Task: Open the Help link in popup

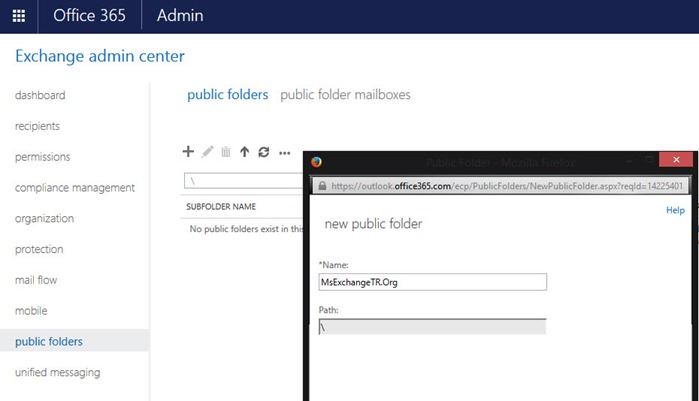Action: 675,210
